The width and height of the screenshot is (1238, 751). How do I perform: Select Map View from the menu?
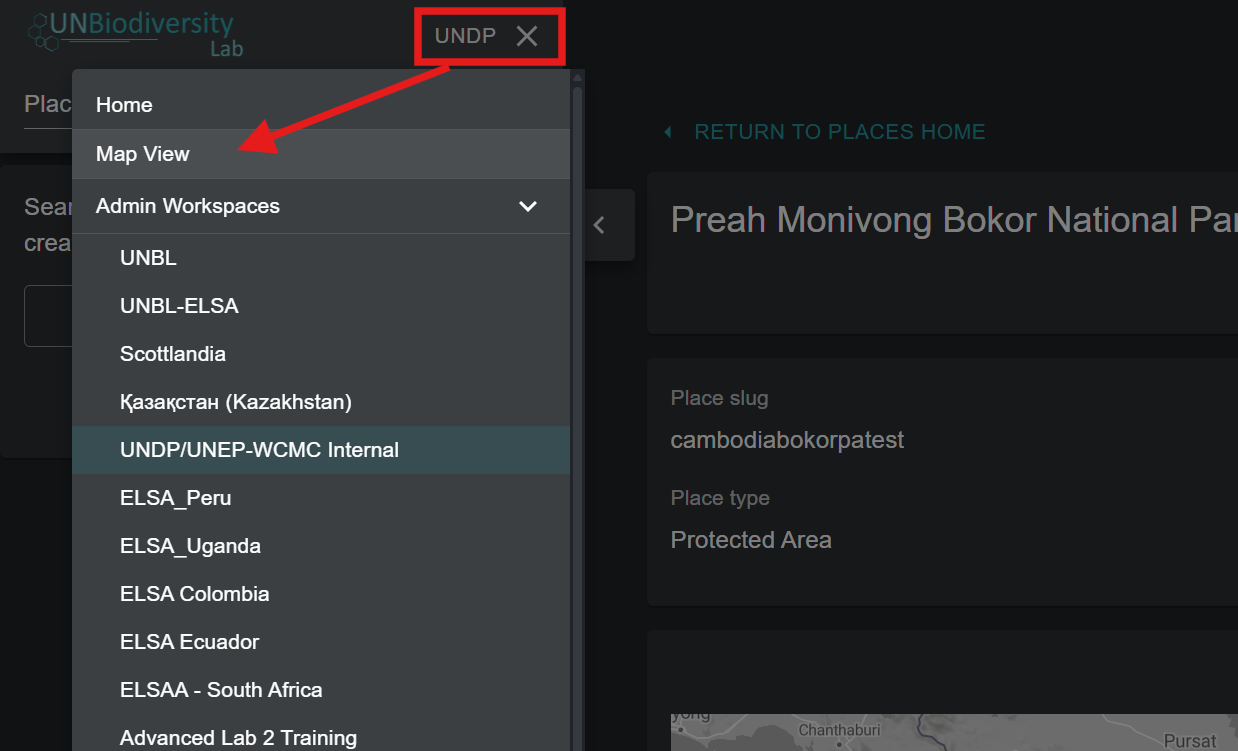(x=143, y=154)
